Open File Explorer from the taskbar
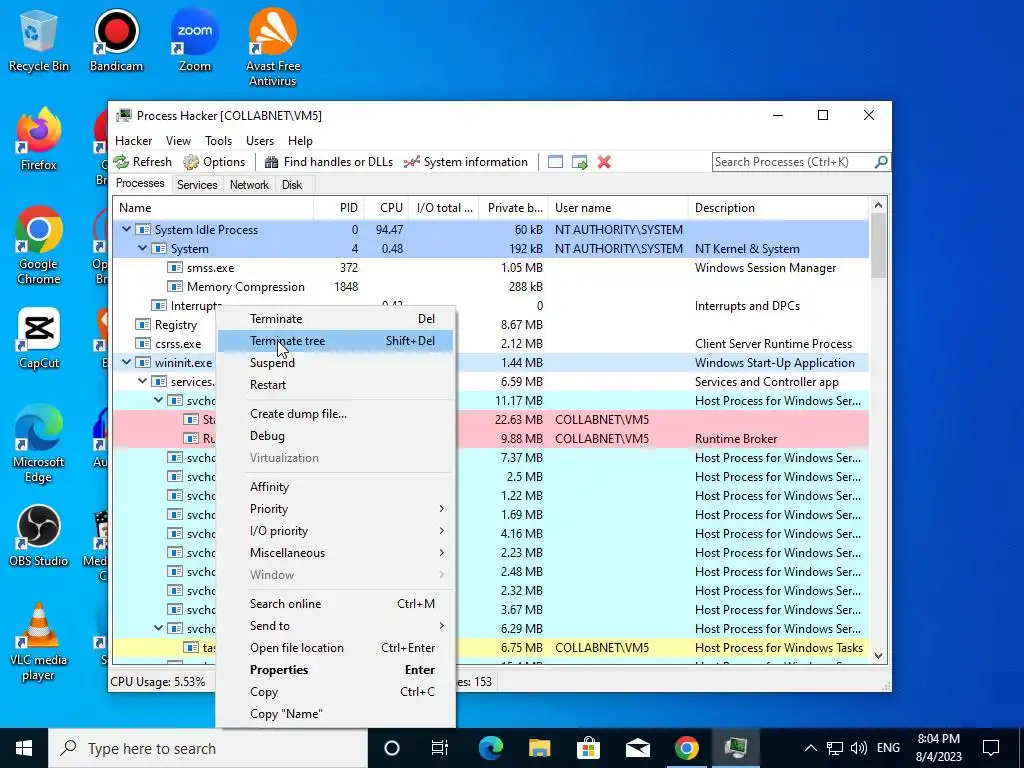Image resolution: width=1024 pixels, height=768 pixels. [x=539, y=748]
